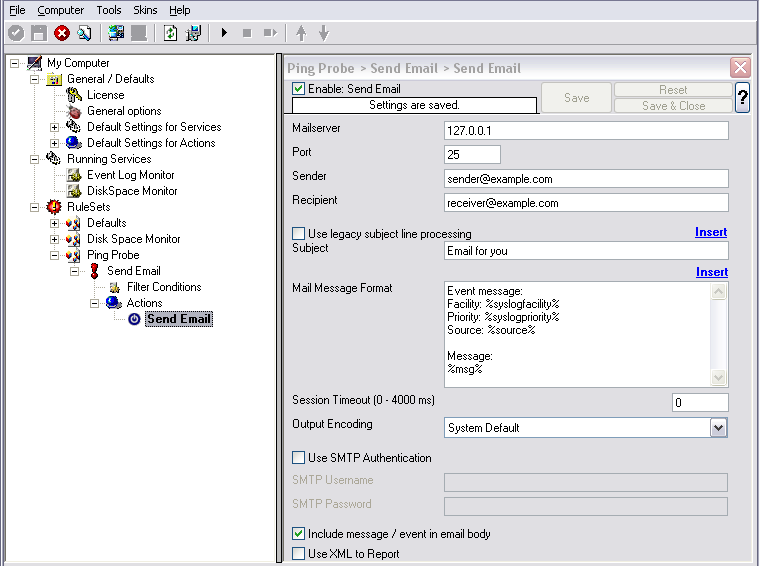Screen dimensions: 760x566
Task: Click into the Mailserver input field
Action: 586,131
